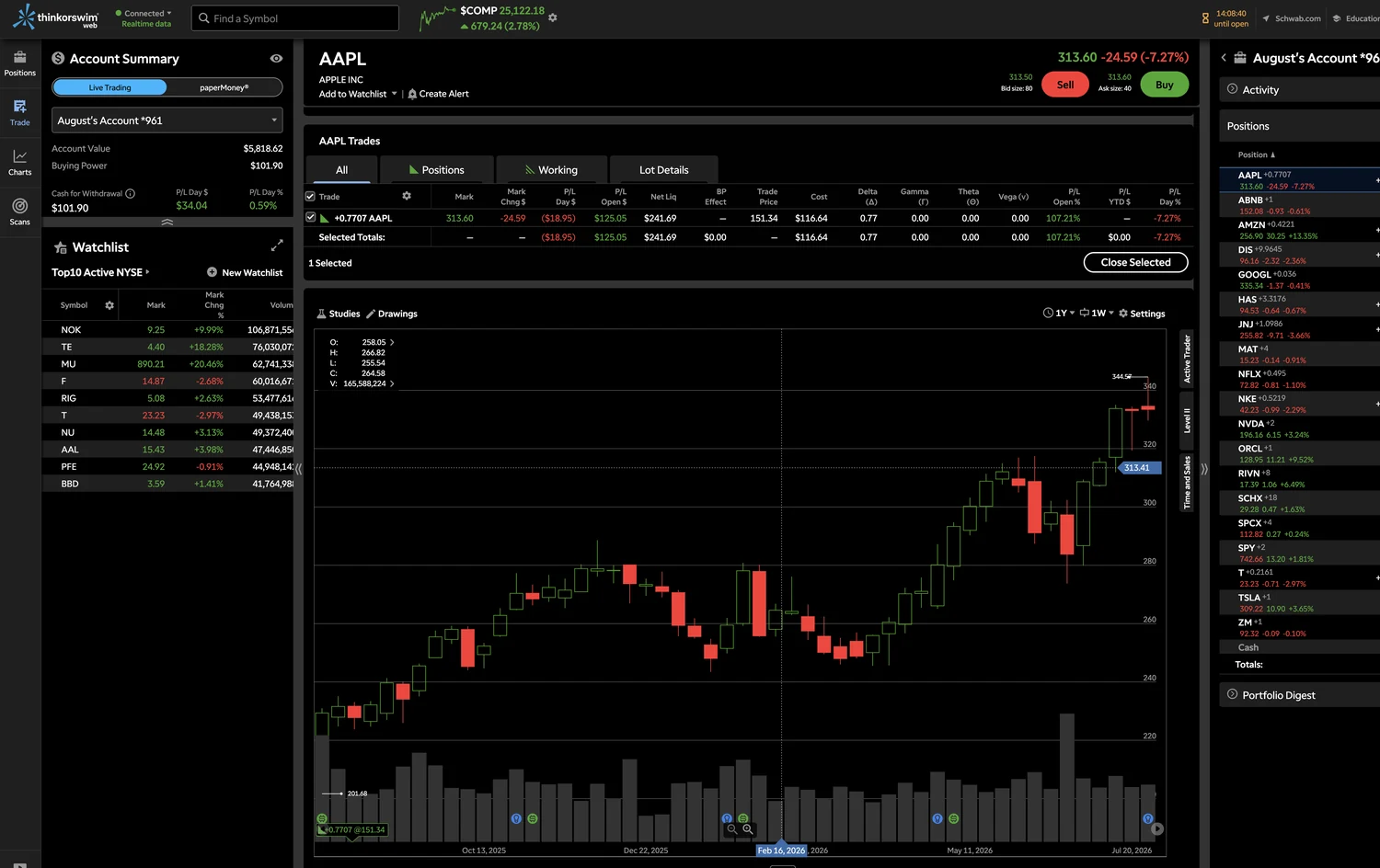Viewport: 1380px width, 868px height.
Task: Collapse the Account Summary panel chevron
Action: coord(167,222)
